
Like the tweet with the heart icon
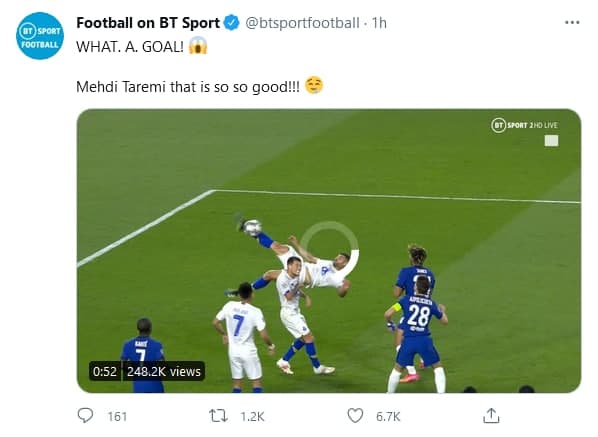[x=355, y=416]
